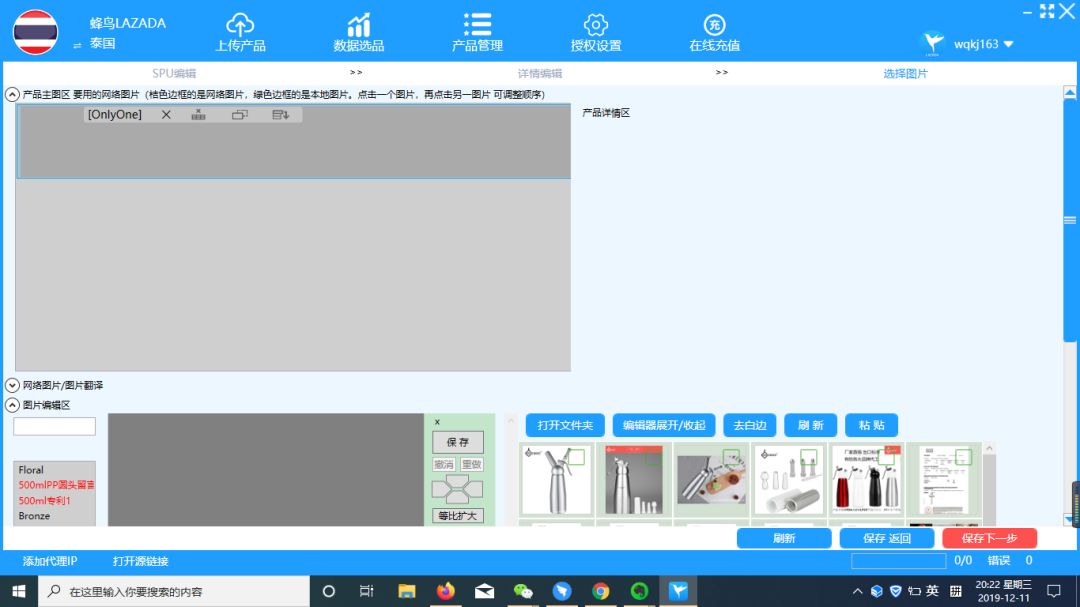Image resolution: width=1080 pixels, height=607 pixels.
Task: Collapse the 产品主图区 section header
Action: point(10,94)
